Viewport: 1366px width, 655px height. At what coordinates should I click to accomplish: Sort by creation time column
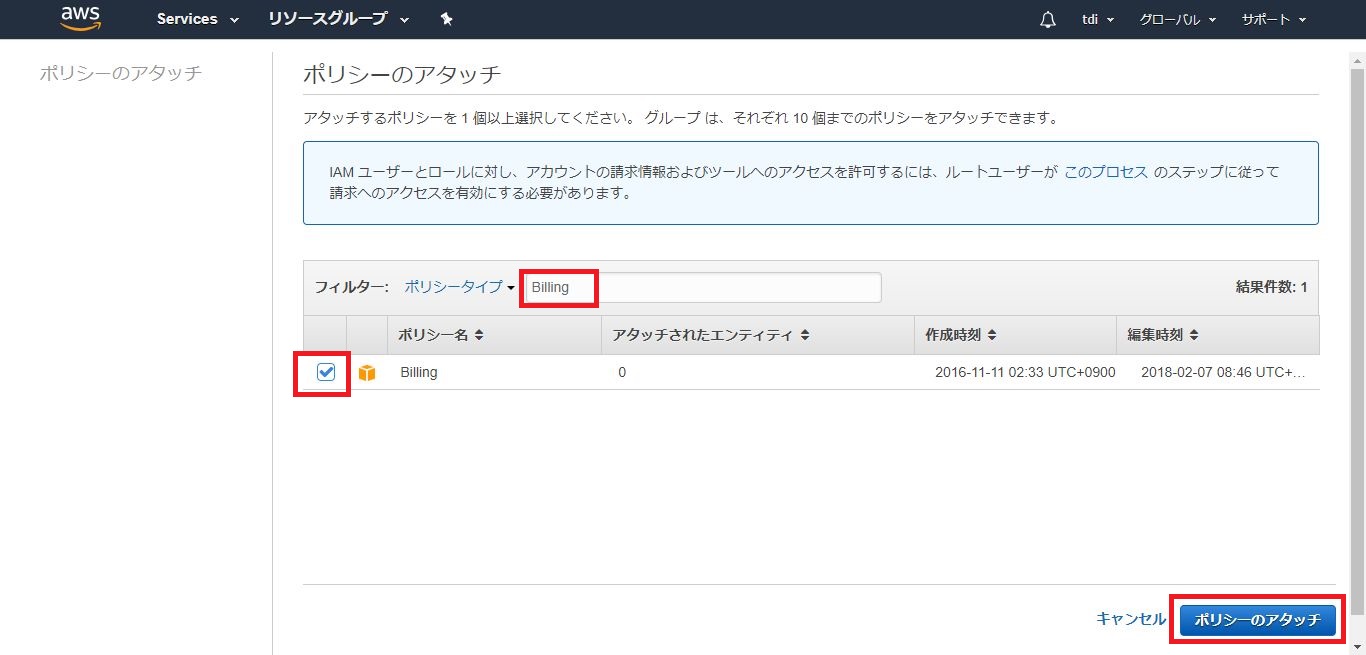click(991, 336)
